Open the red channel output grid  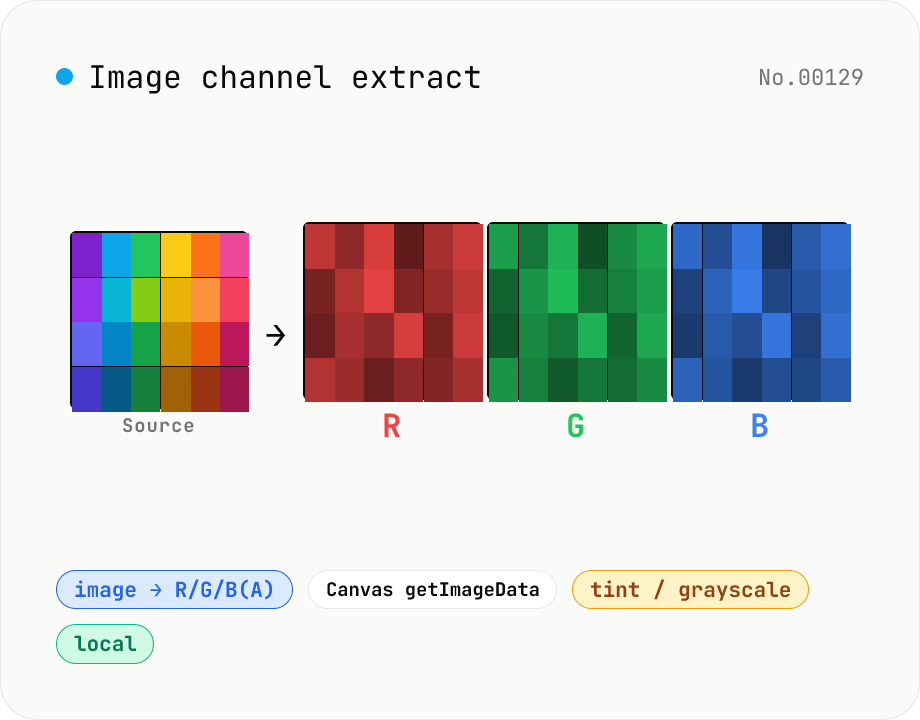tap(393, 312)
